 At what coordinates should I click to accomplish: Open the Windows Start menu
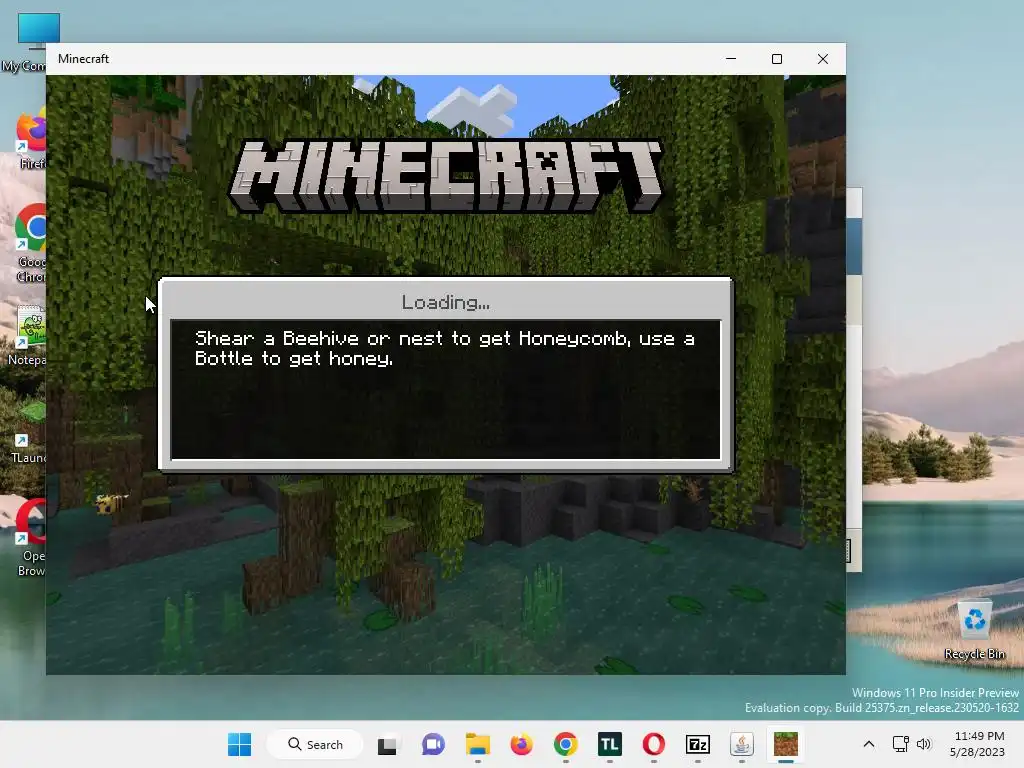pos(239,744)
